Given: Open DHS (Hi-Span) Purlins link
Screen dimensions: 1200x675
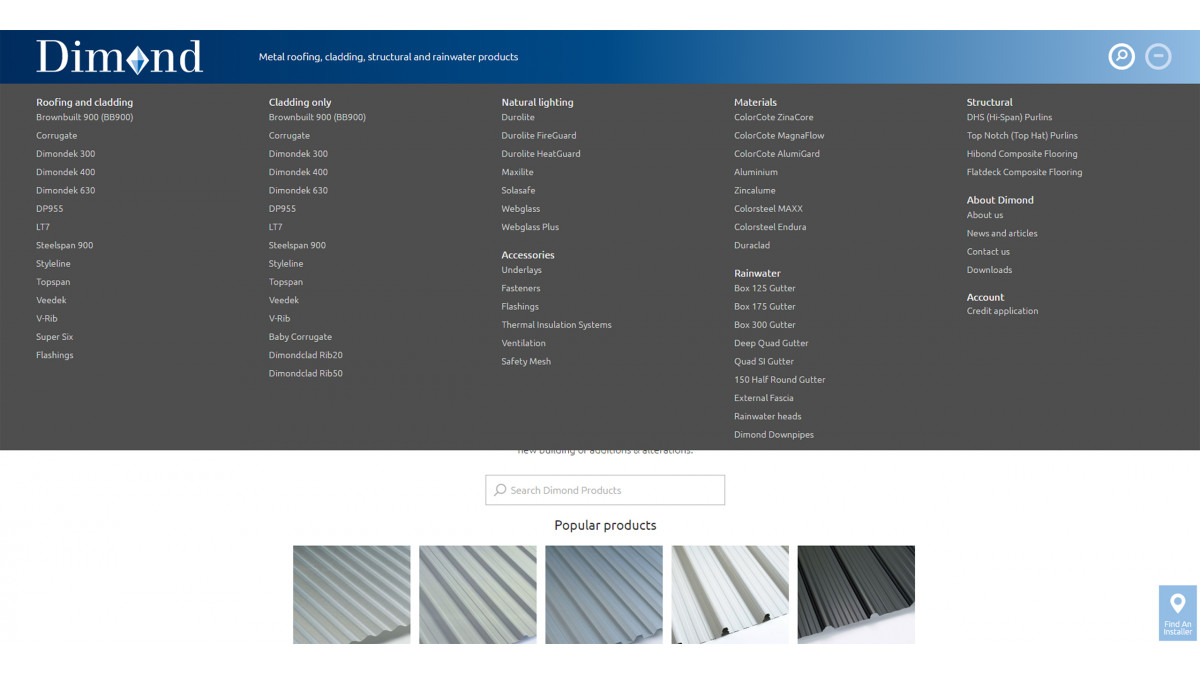Looking at the screenshot, I should click(1010, 117).
